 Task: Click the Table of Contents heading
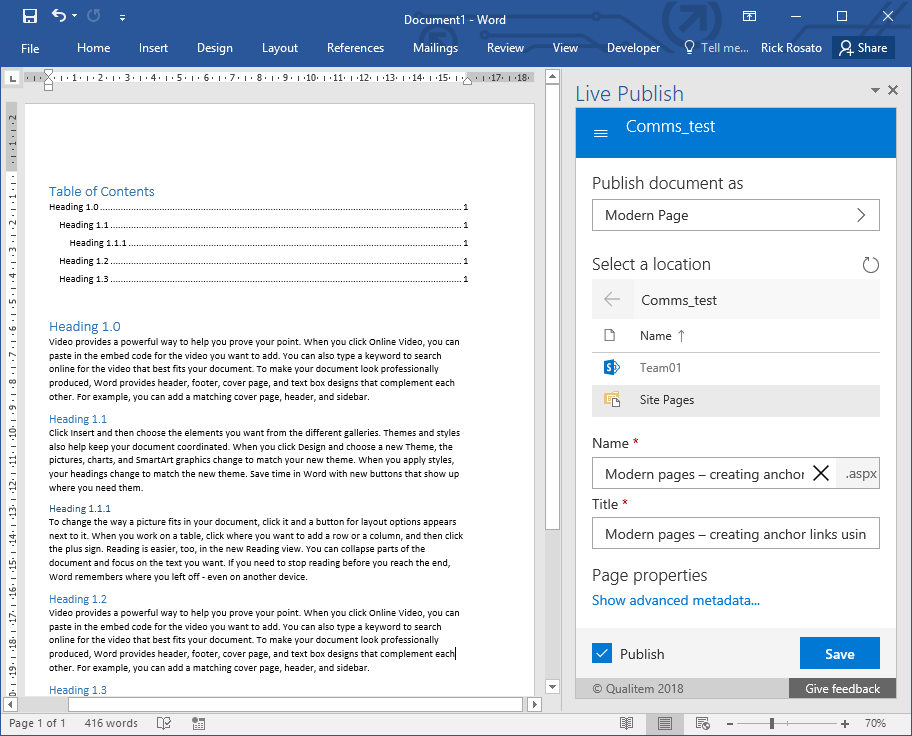point(102,191)
